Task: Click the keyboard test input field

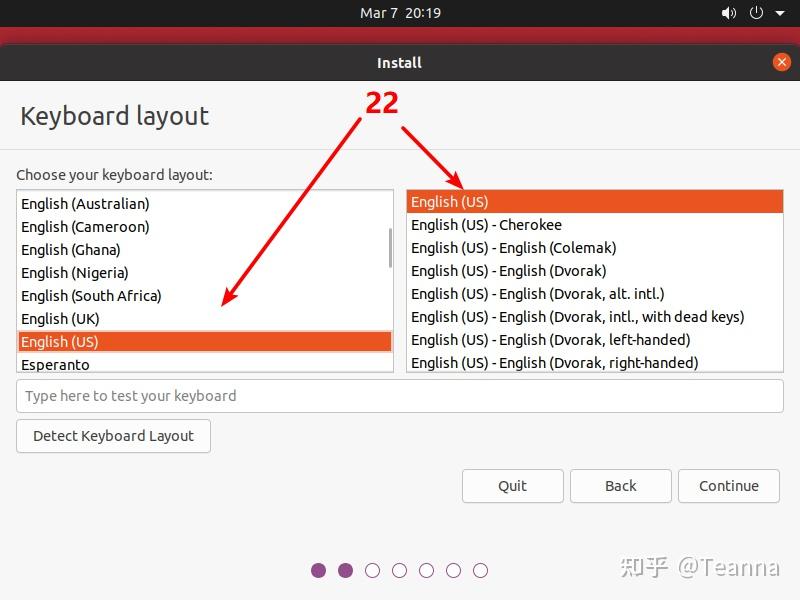Action: (x=400, y=395)
